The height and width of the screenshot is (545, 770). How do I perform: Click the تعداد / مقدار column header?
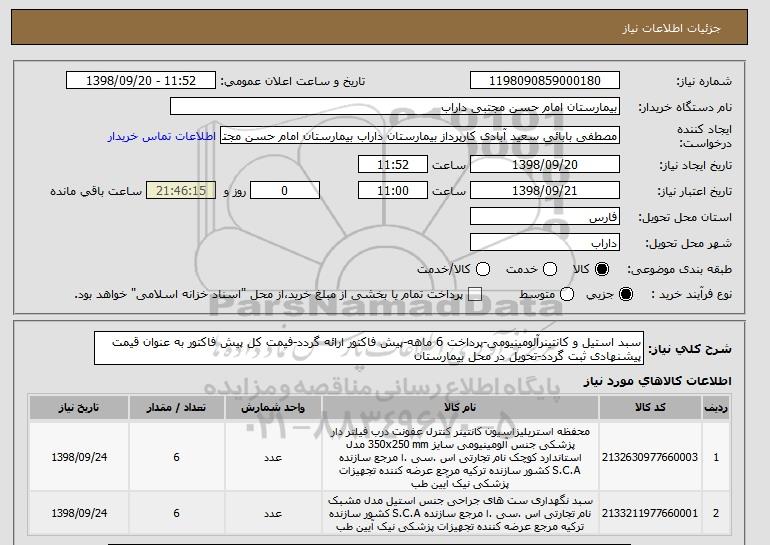point(176,408)
